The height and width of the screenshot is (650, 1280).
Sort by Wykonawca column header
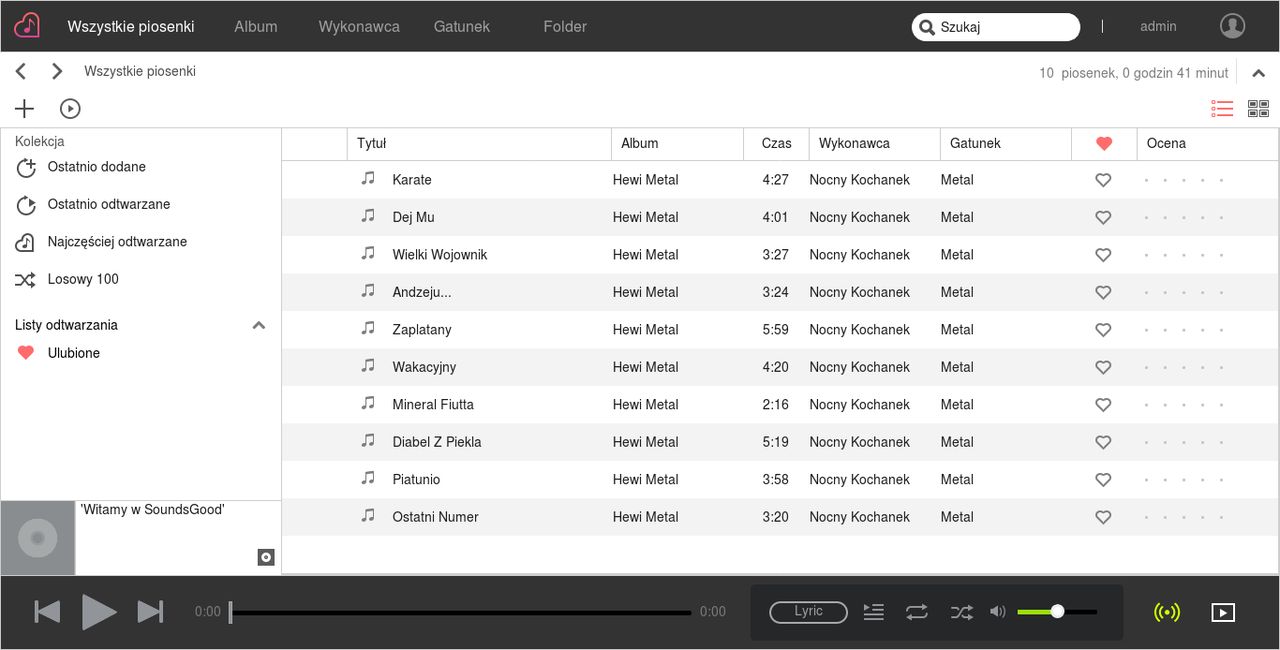click(874, 143)
